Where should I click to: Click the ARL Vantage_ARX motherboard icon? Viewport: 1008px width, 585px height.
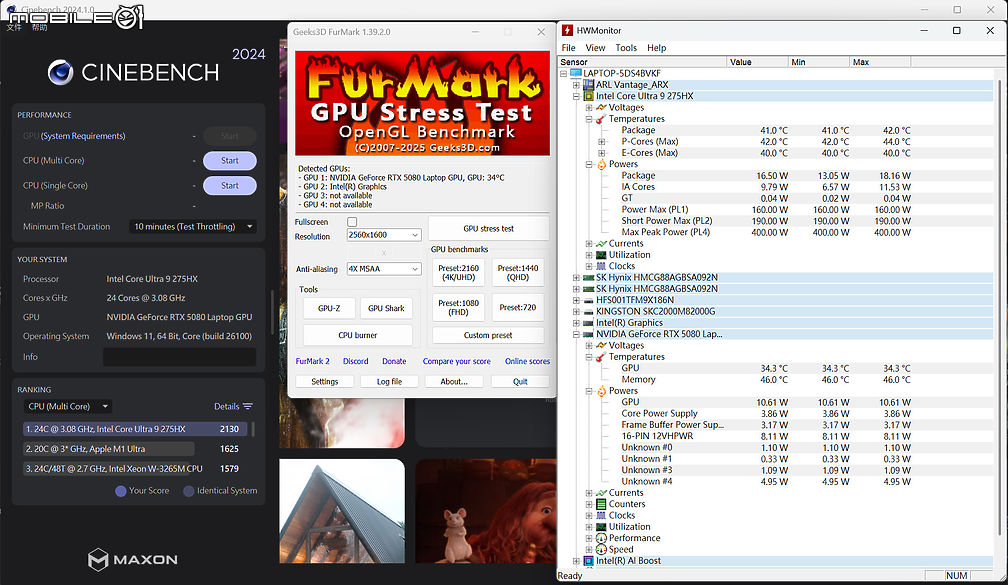point(588,85)
